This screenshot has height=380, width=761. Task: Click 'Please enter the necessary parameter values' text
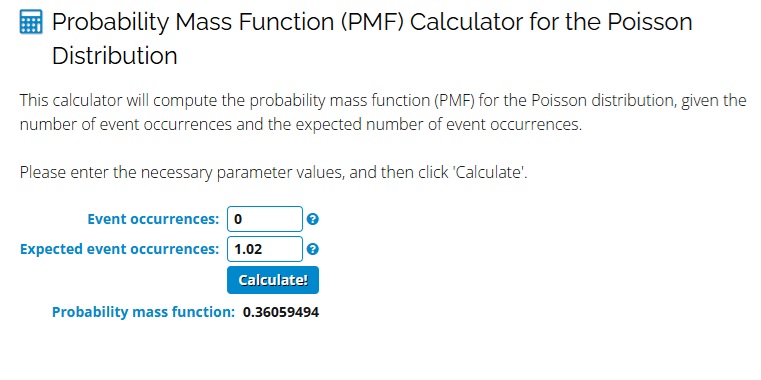pos(182,172)
